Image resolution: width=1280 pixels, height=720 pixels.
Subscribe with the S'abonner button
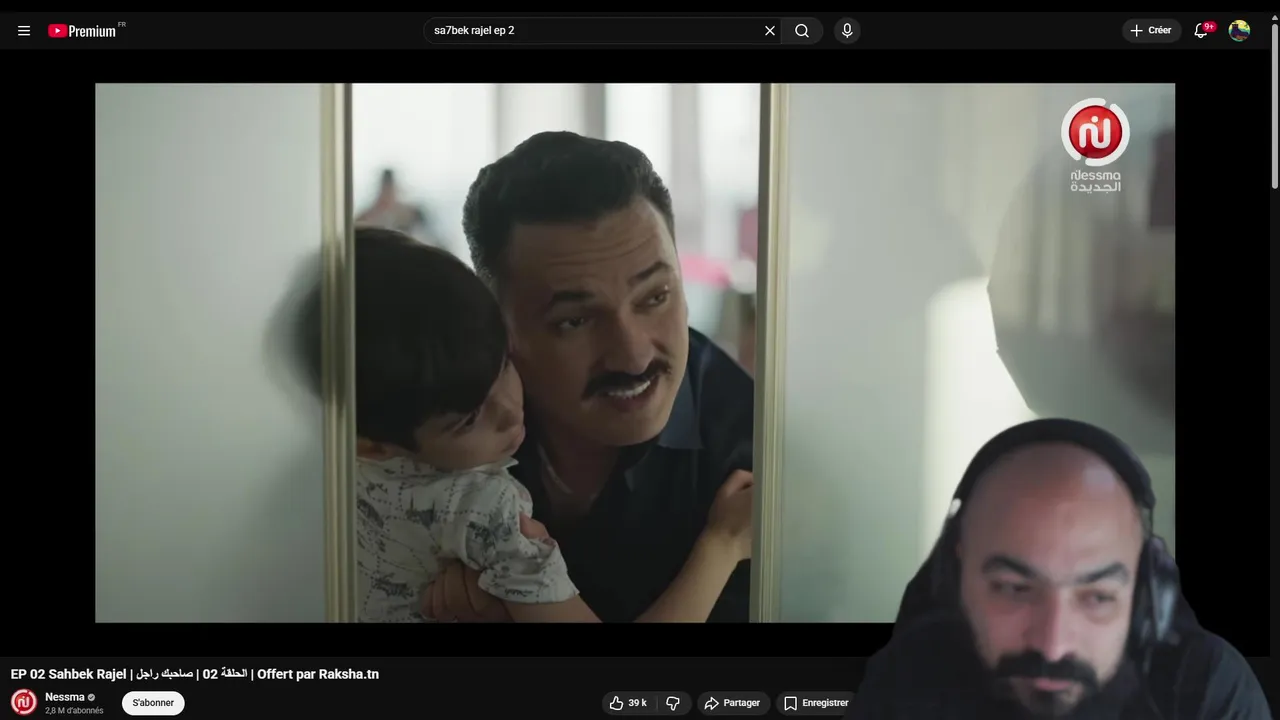pyautogui.click(x=153, y=703)
